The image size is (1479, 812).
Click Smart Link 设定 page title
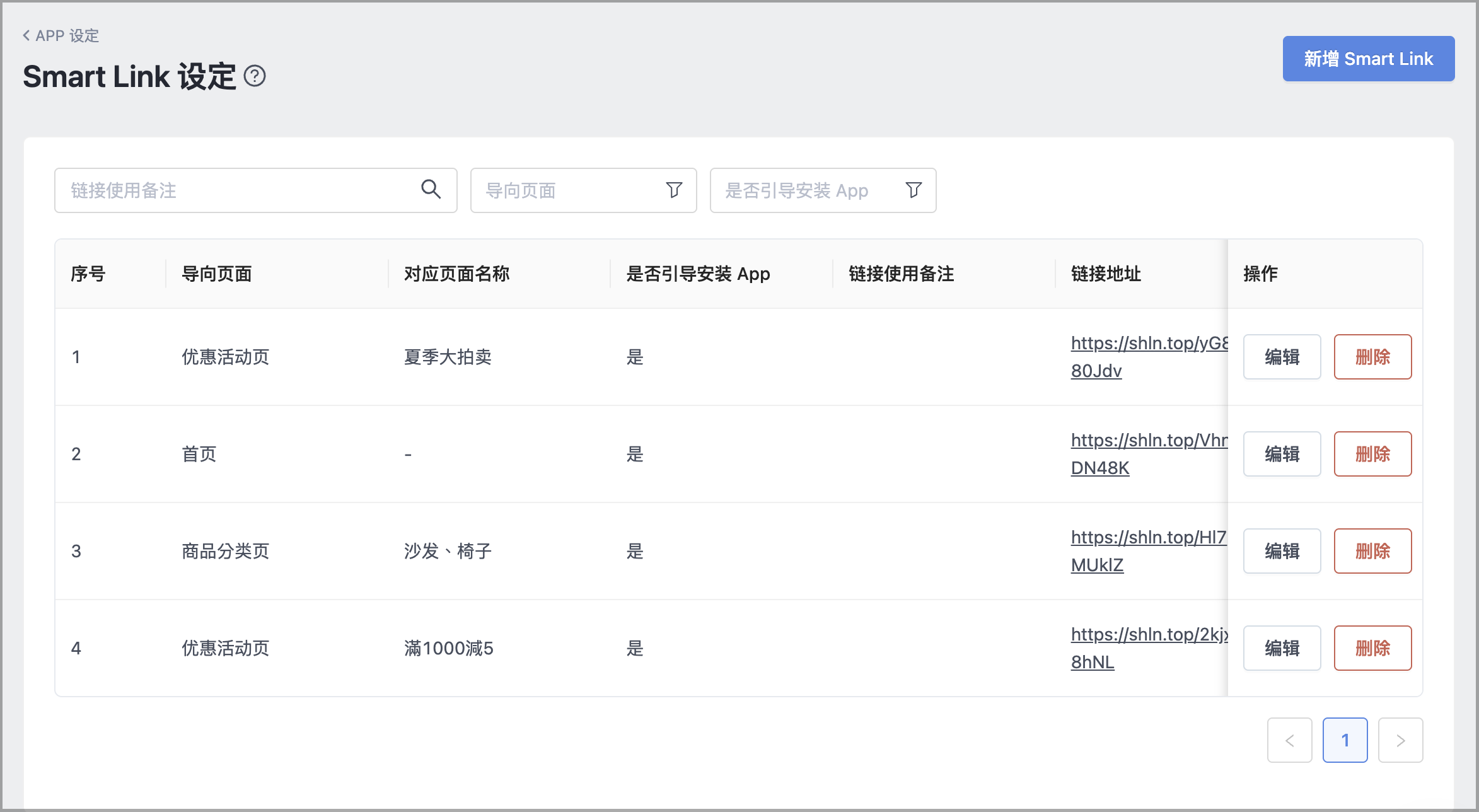pyautogui.click(x=129, y=76)
